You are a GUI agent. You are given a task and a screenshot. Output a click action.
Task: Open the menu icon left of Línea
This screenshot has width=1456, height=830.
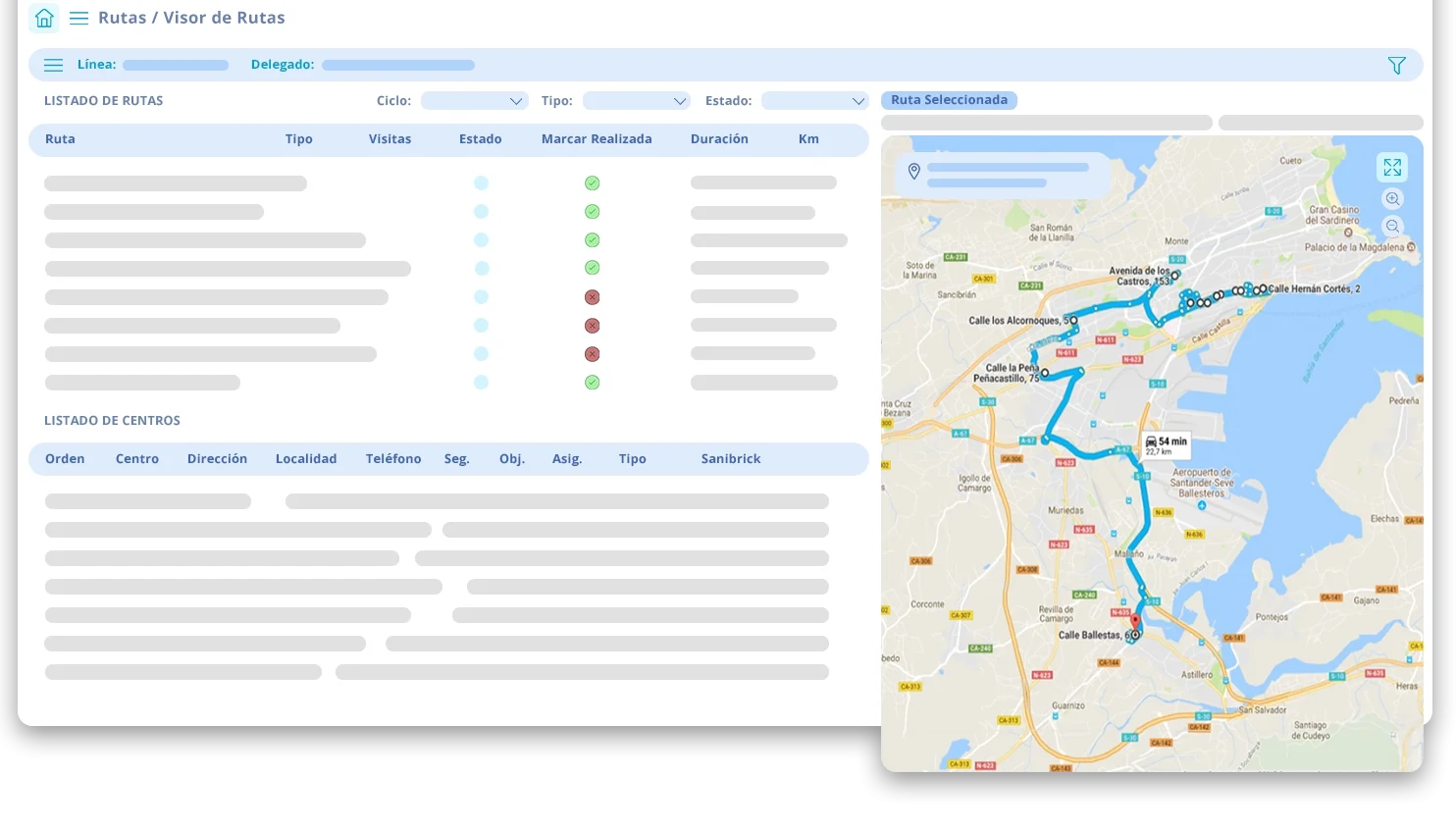coord(54,65)
